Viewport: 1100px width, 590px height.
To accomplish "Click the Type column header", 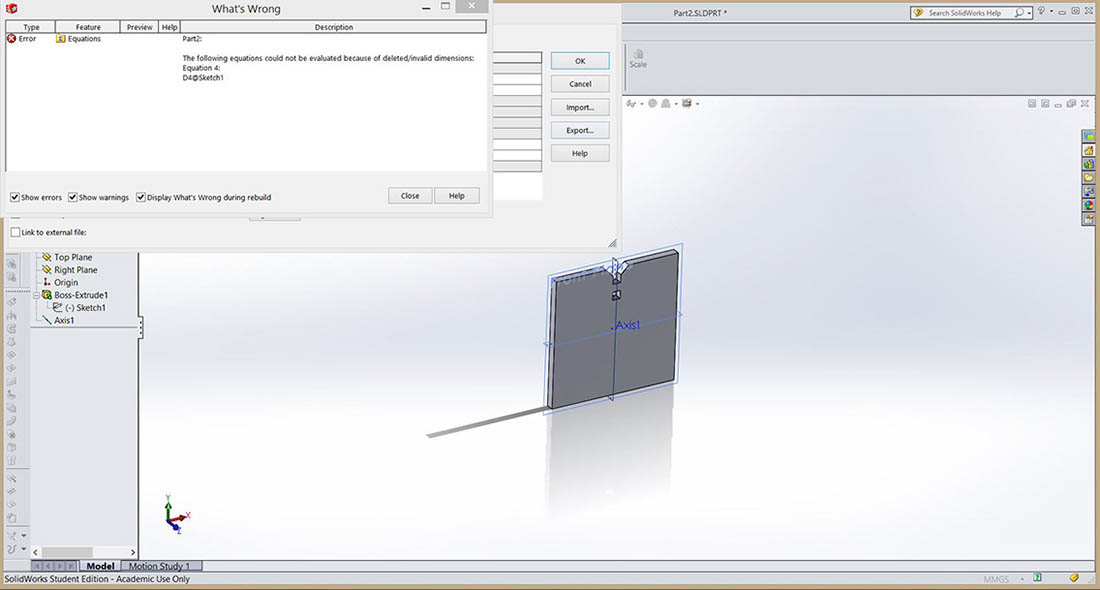I will pos(31,27).
